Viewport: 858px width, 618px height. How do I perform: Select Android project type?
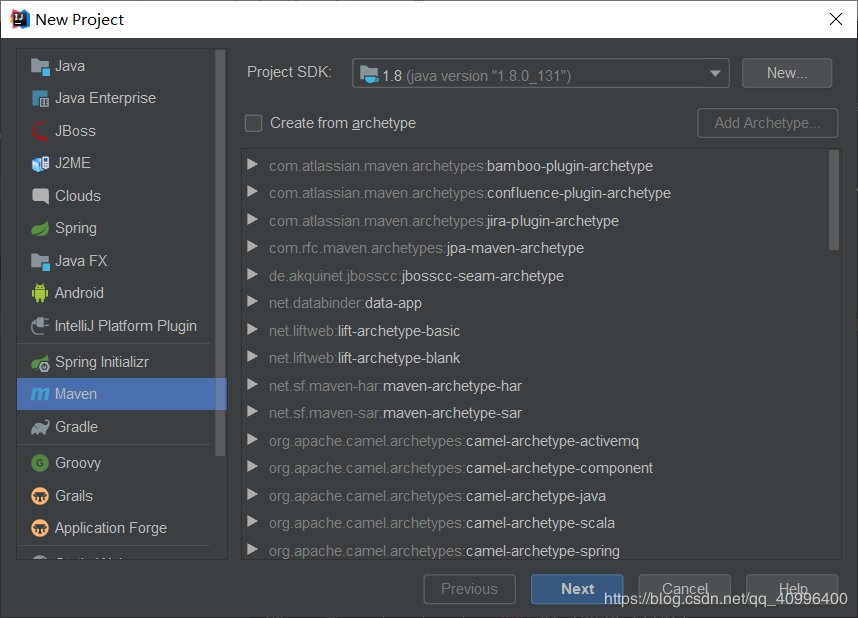(116, 293)
